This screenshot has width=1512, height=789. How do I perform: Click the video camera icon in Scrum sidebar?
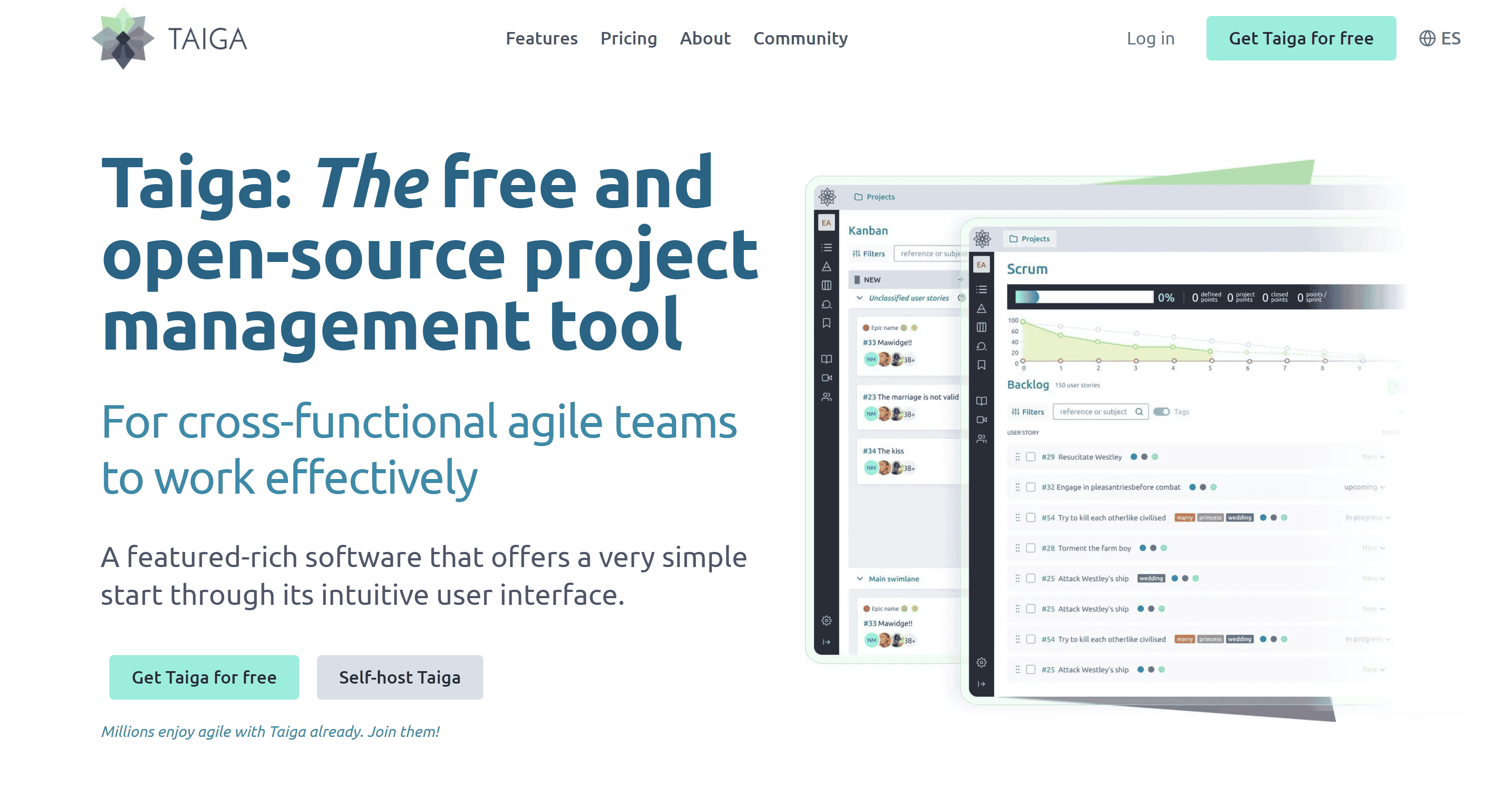coord(981,420)
